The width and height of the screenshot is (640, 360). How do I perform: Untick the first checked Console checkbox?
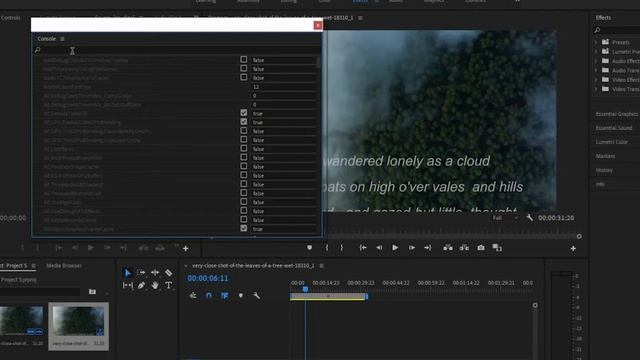pos(244,113)
